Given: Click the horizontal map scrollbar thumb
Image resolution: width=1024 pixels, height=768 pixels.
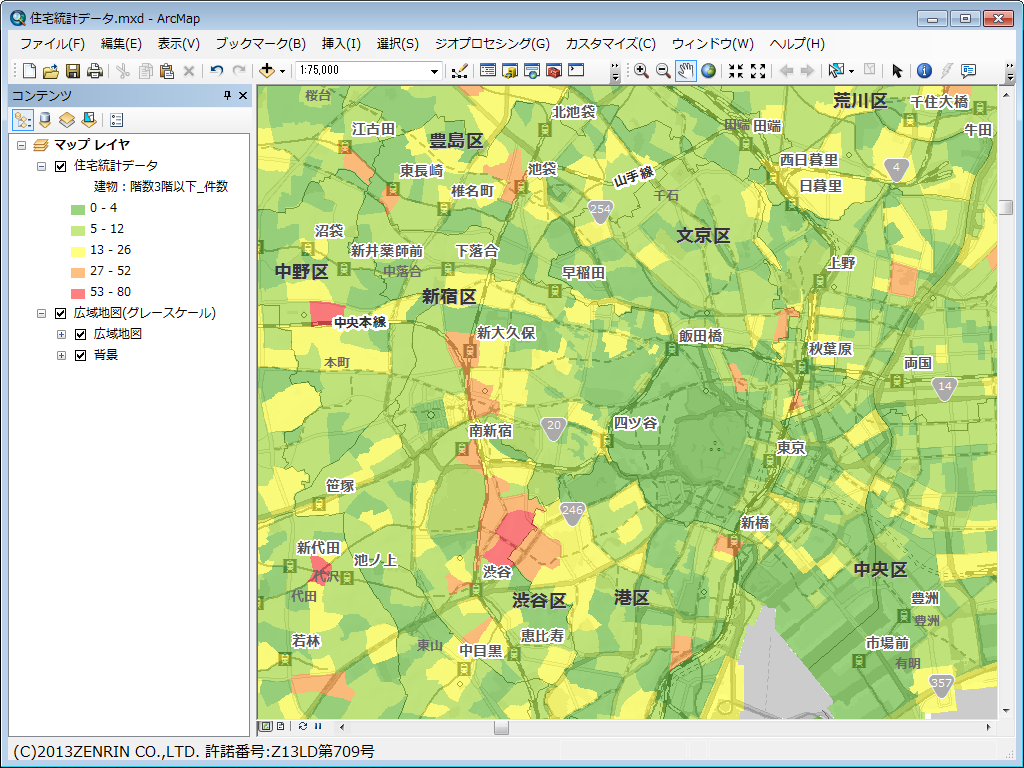Looking at the screenshot, I should tap(502, 727).
